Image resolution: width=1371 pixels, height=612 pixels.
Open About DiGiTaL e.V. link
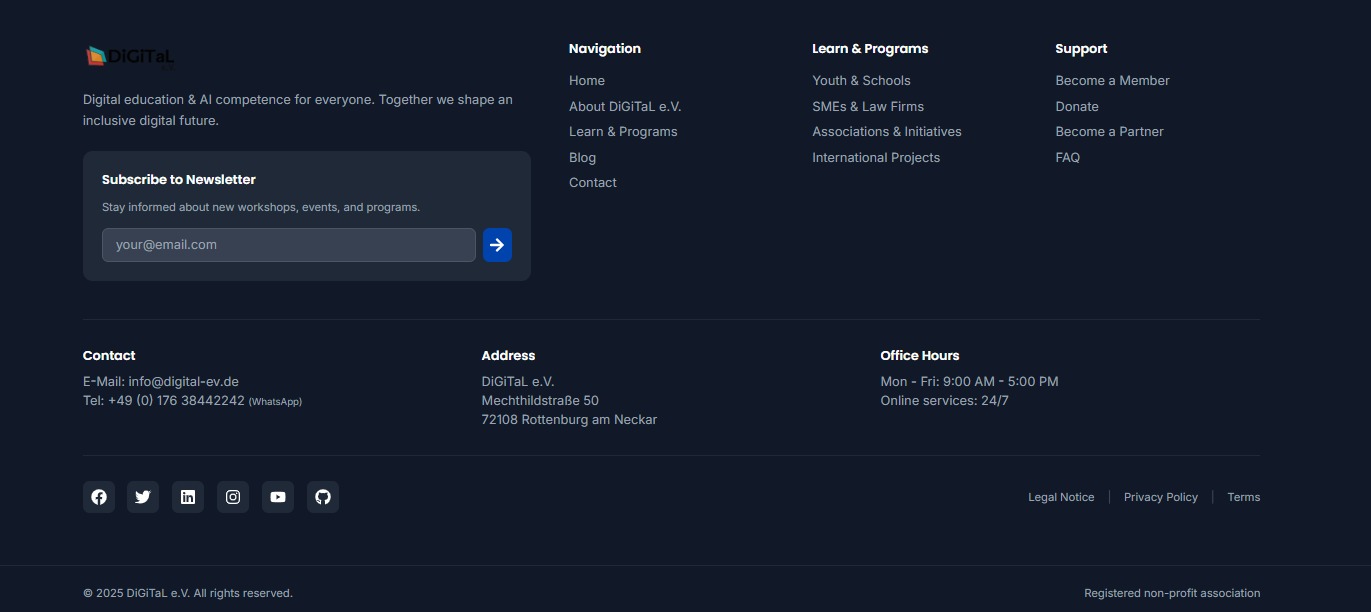tap(625, 107)
